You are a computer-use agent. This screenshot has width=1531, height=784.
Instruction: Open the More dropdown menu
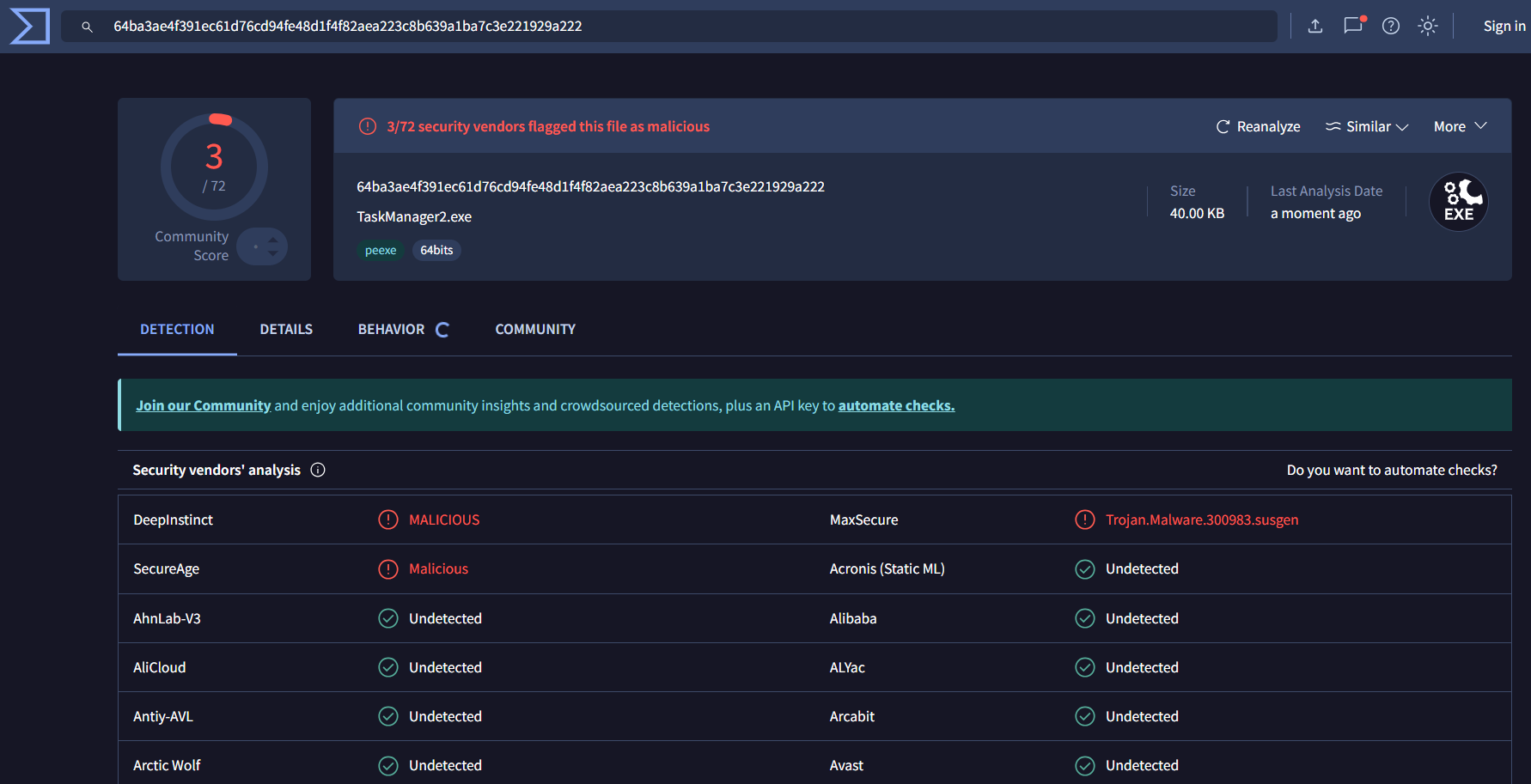tap(1461, 126)
